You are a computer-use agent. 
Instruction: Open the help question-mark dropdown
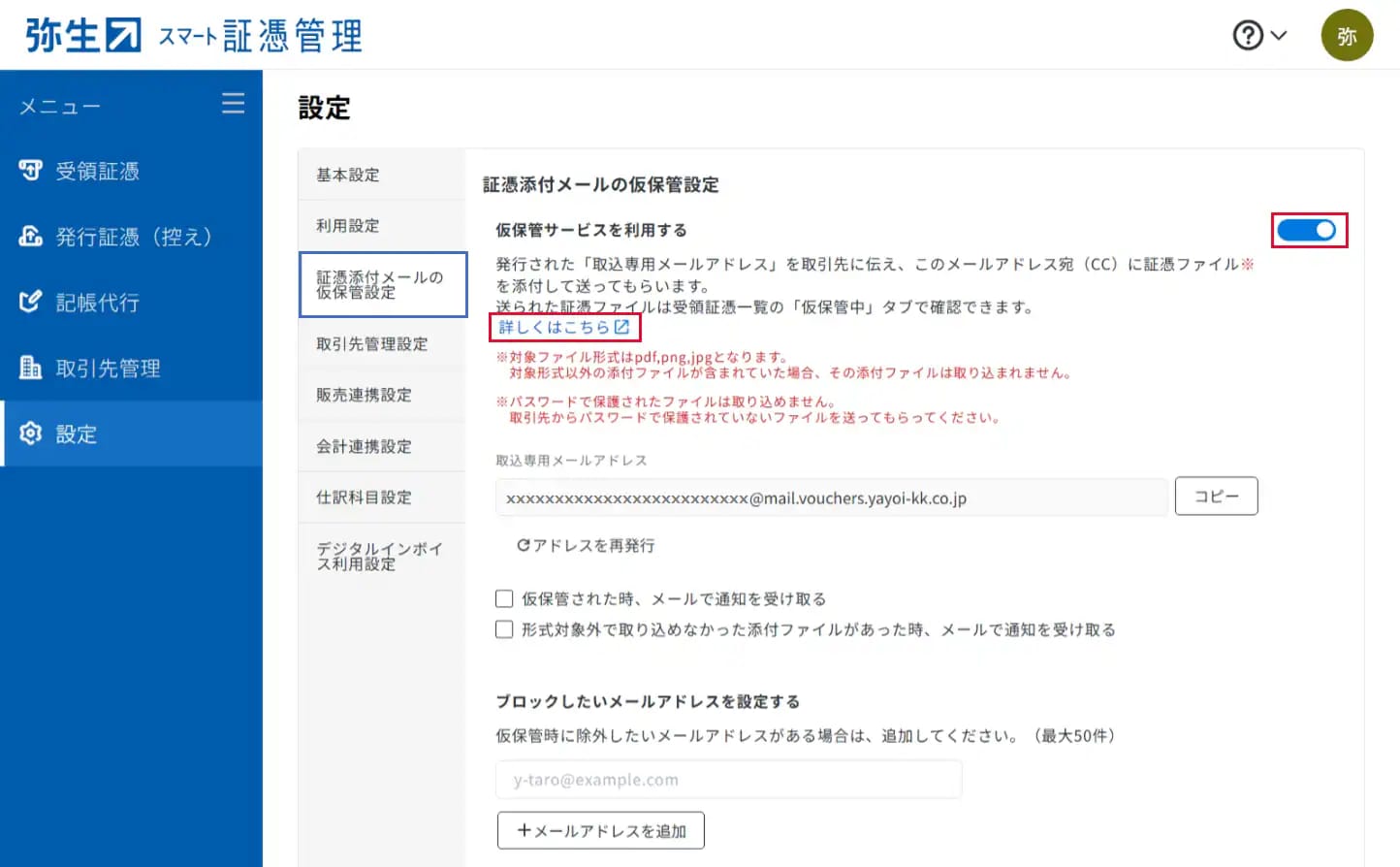point(1258,36)
